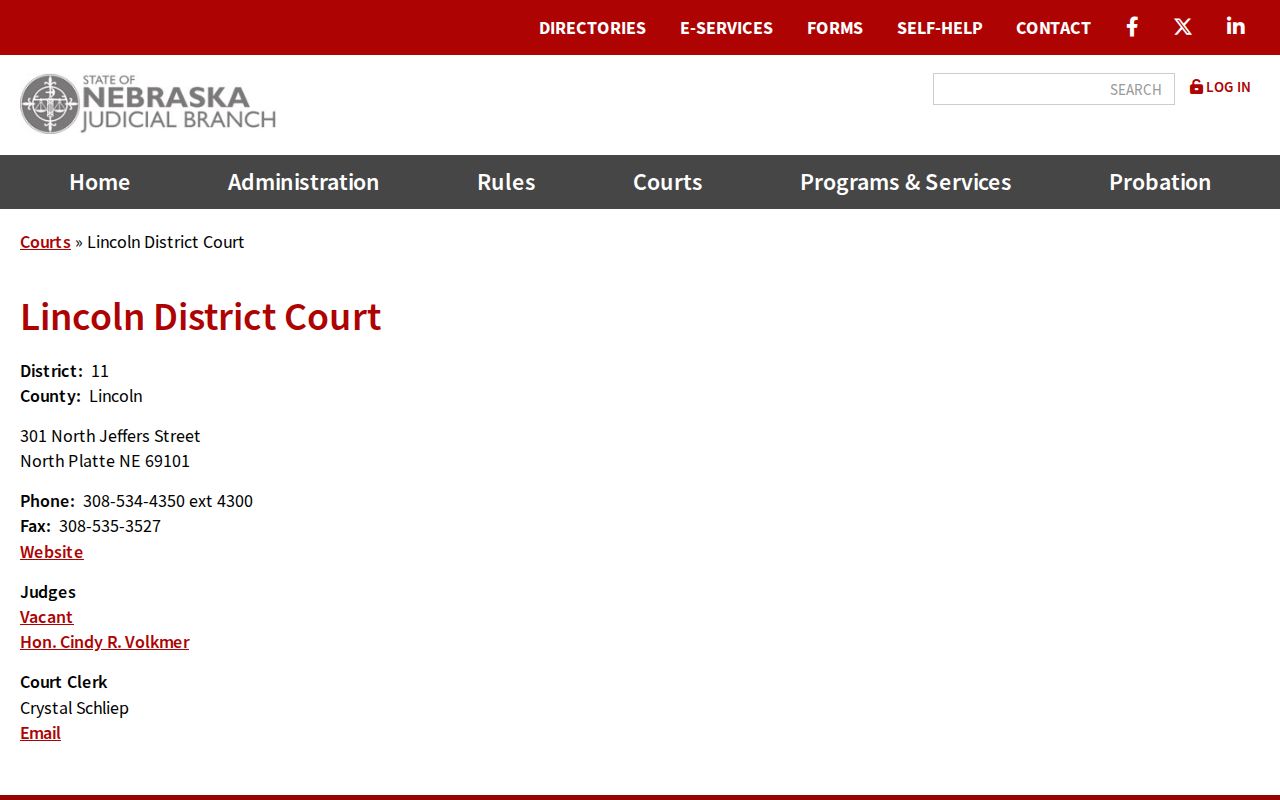Open the Courts navigation item

coord(667,182)
